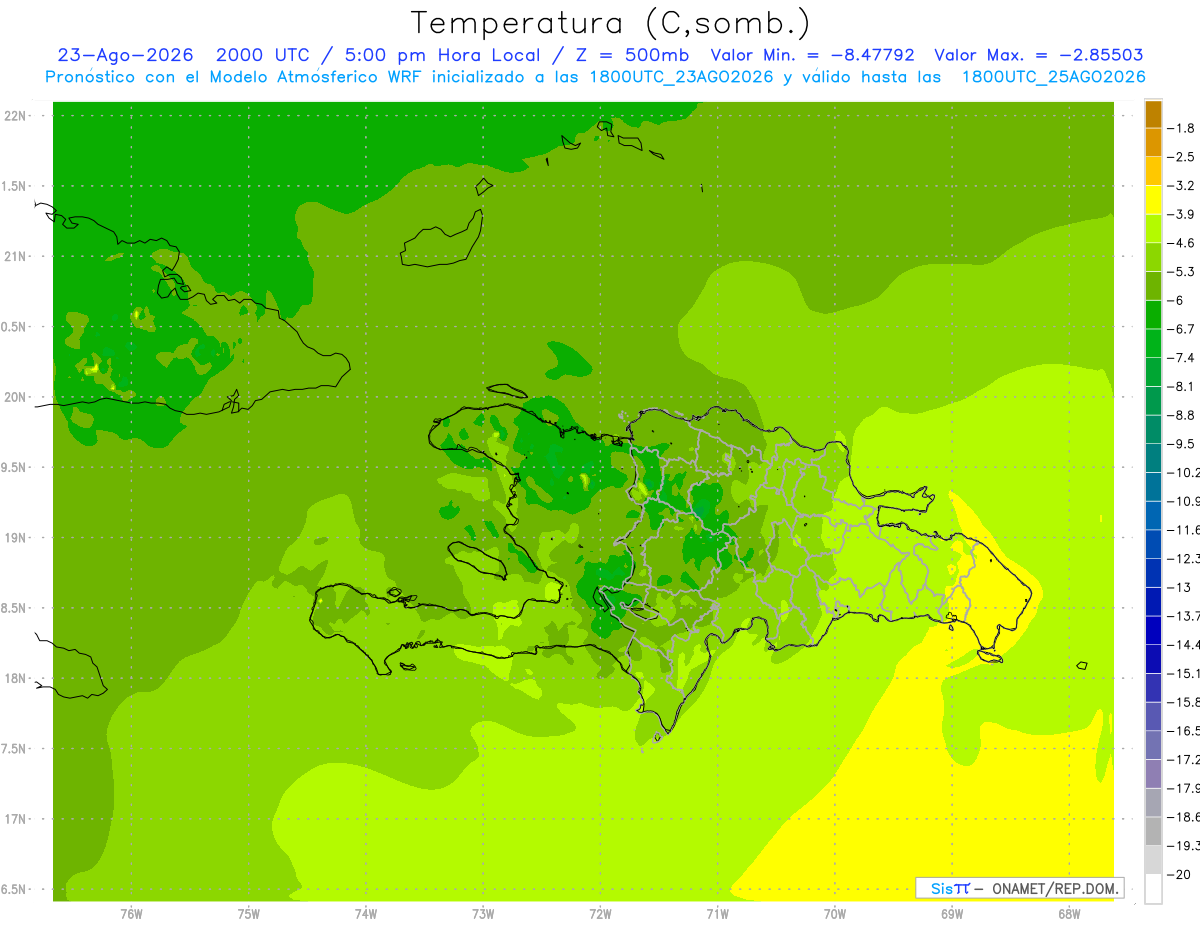Click the '21N' latitude axis label
This screenshot has height=927, width=1200.
tap(15, 256)
